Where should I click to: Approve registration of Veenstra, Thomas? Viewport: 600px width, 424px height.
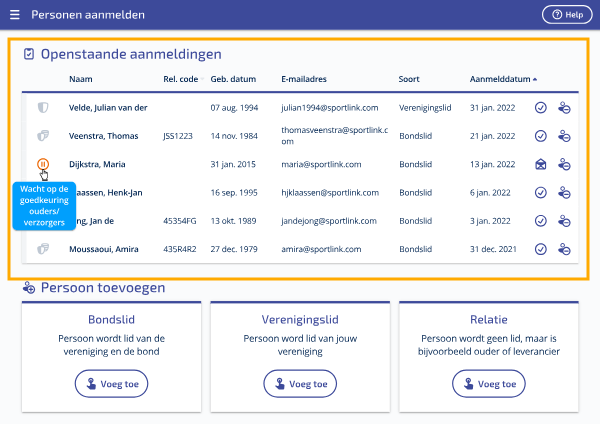540,136
